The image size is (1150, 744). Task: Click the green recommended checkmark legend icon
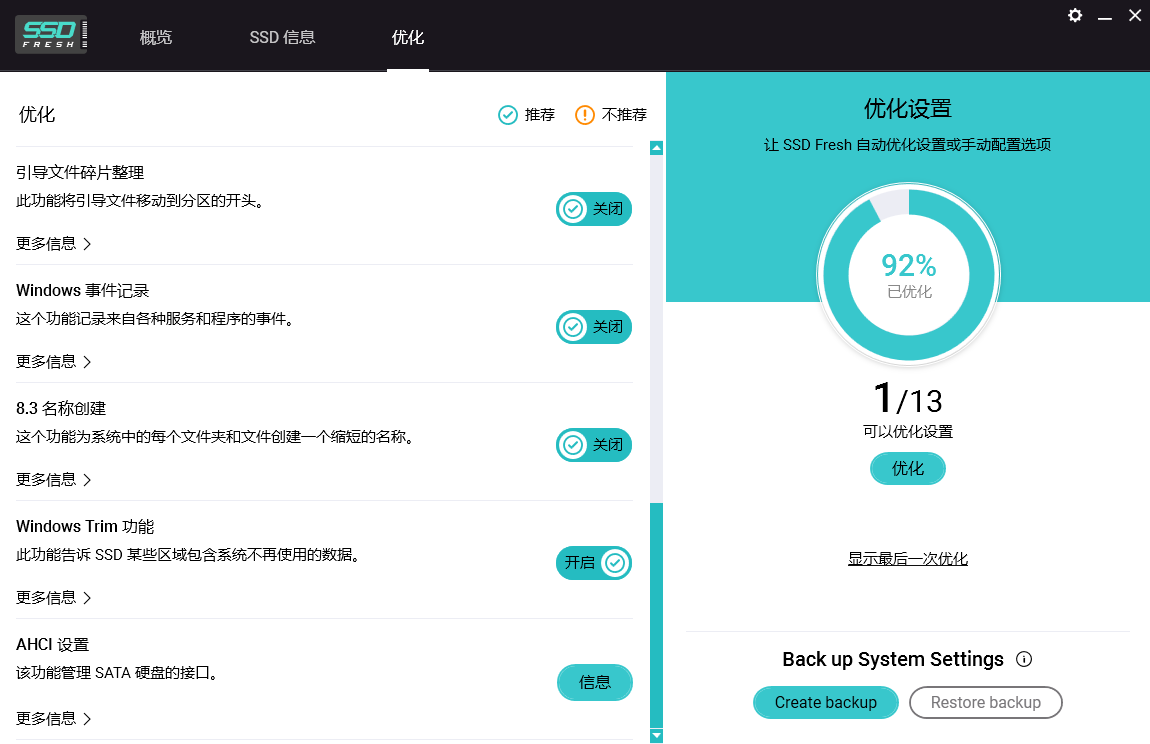tap(508, 115)
